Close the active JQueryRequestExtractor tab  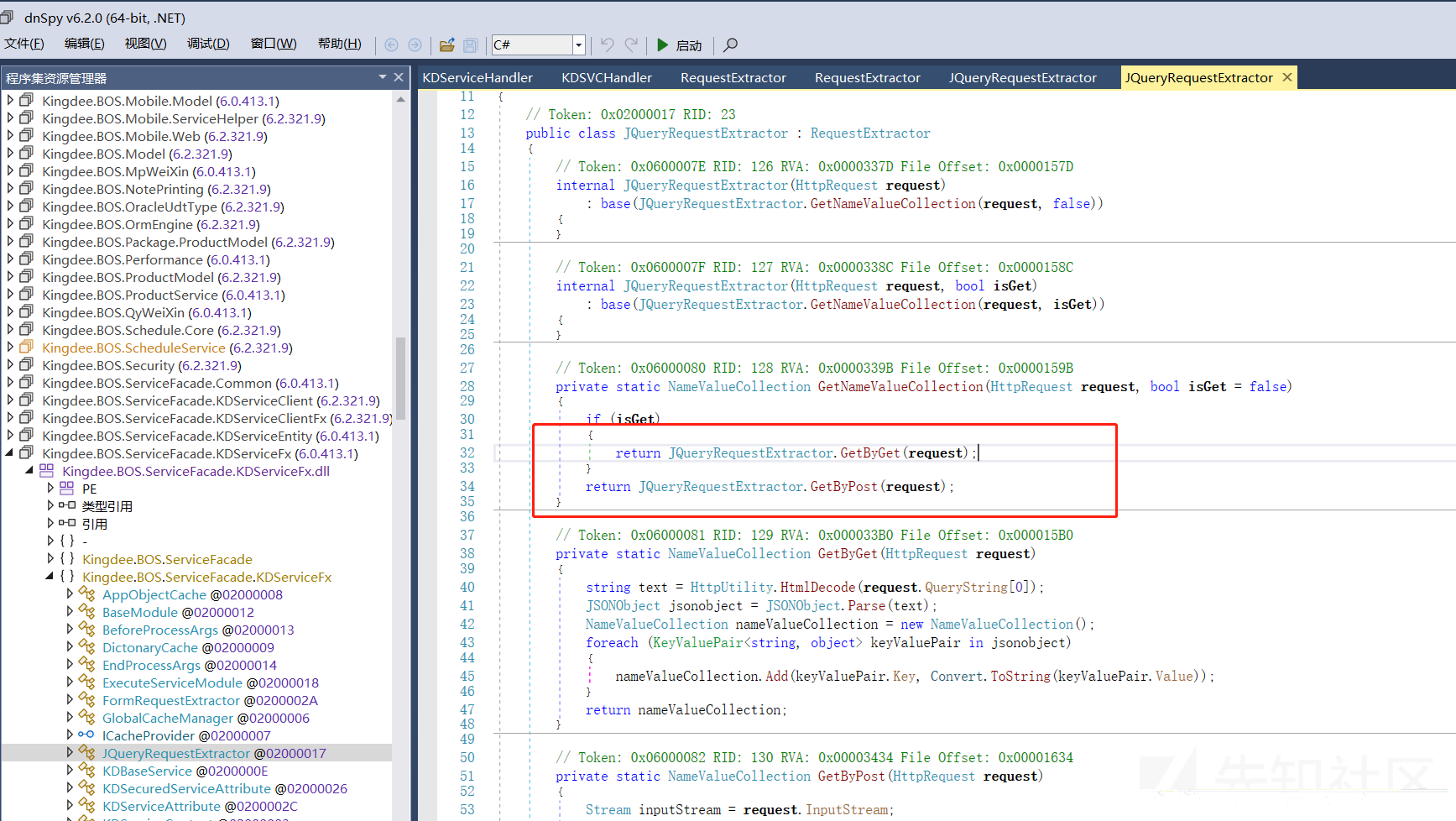(1287, 77)
